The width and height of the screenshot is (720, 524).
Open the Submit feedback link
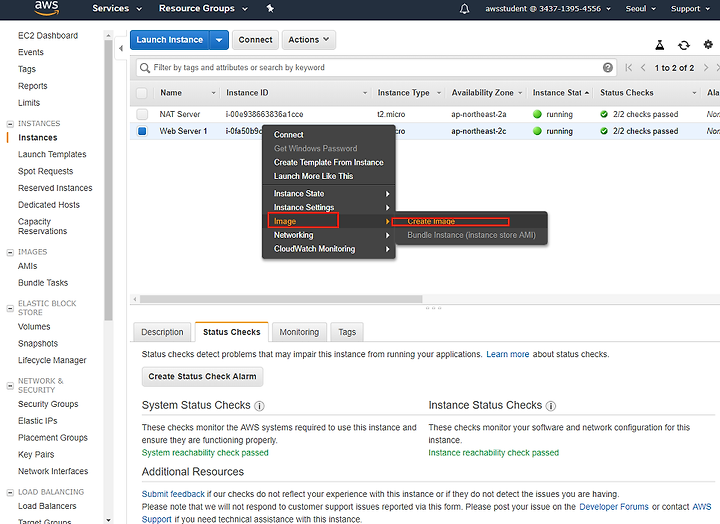tap(173, 494)
